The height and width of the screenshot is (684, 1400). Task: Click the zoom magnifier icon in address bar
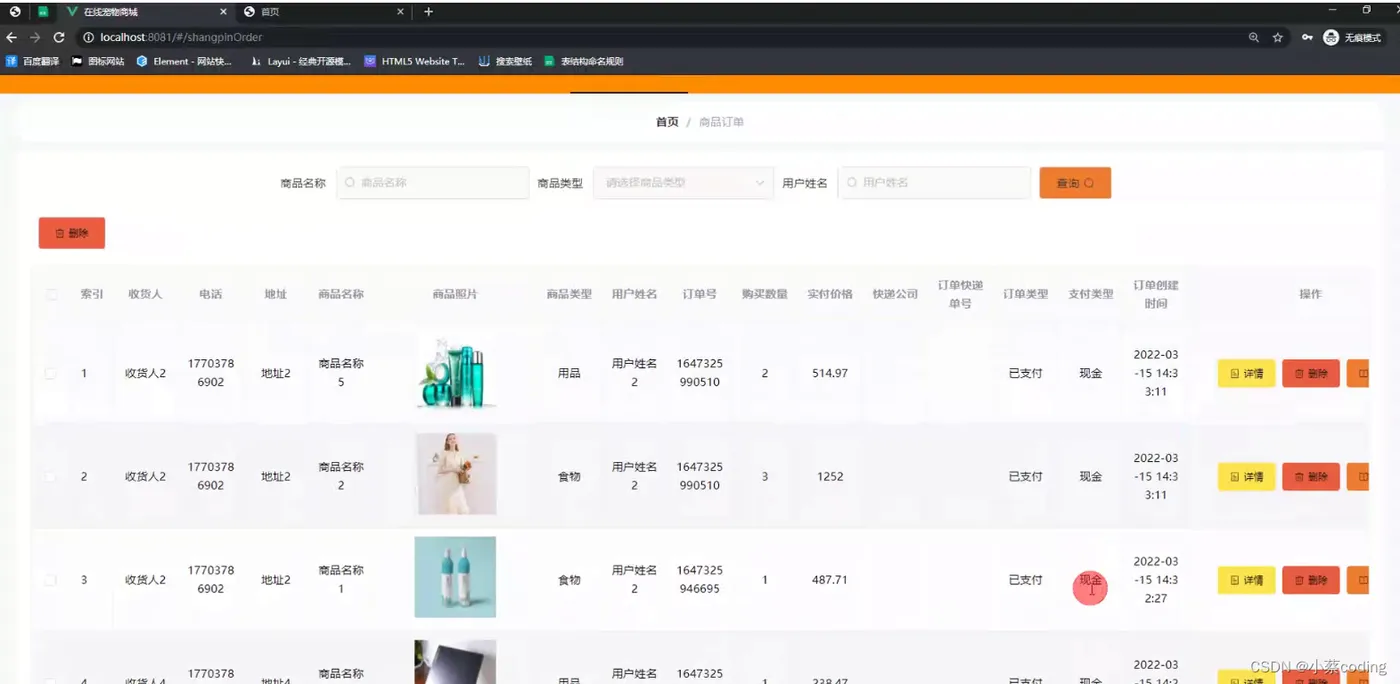click(1254, 37)
